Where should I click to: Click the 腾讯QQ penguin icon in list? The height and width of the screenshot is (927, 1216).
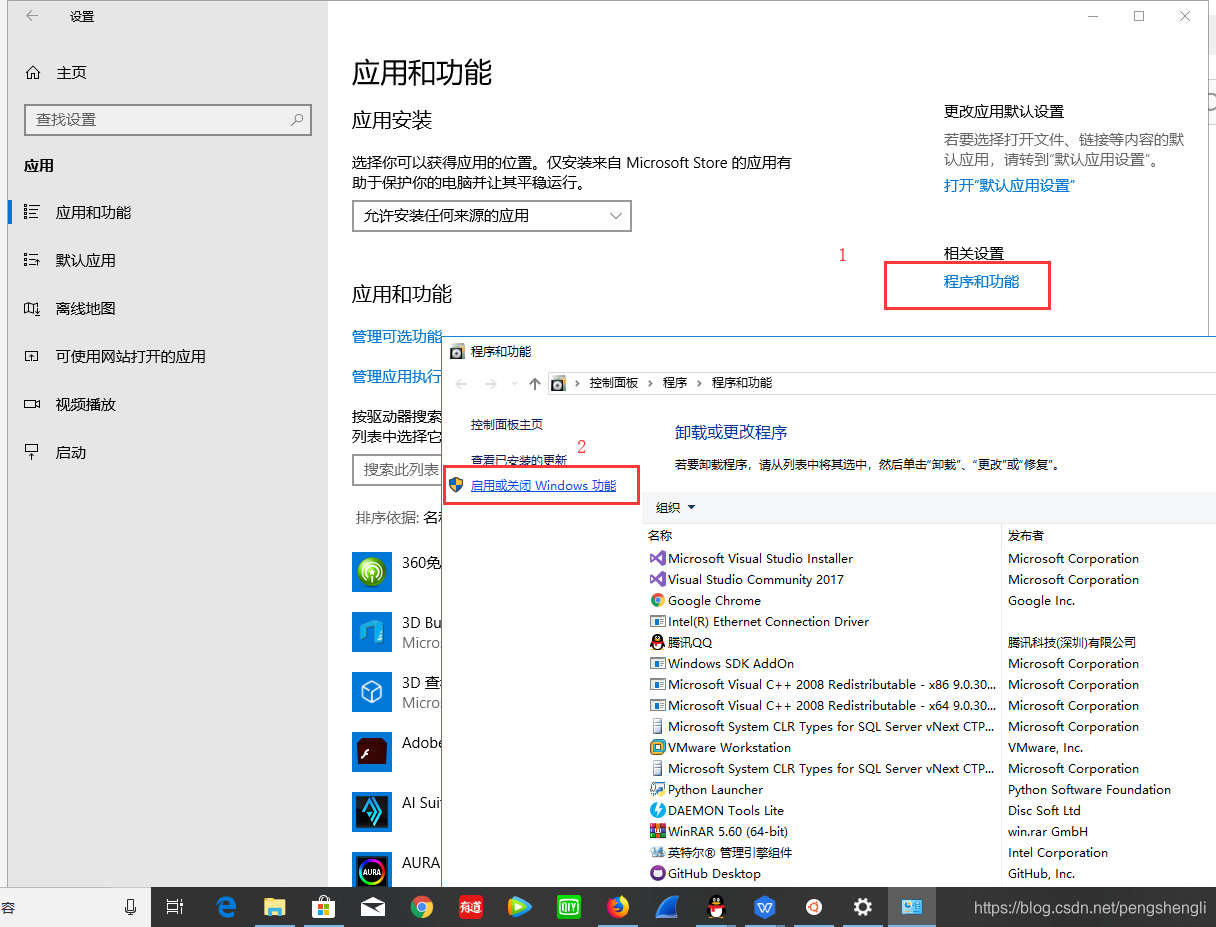tap(658, 642)
